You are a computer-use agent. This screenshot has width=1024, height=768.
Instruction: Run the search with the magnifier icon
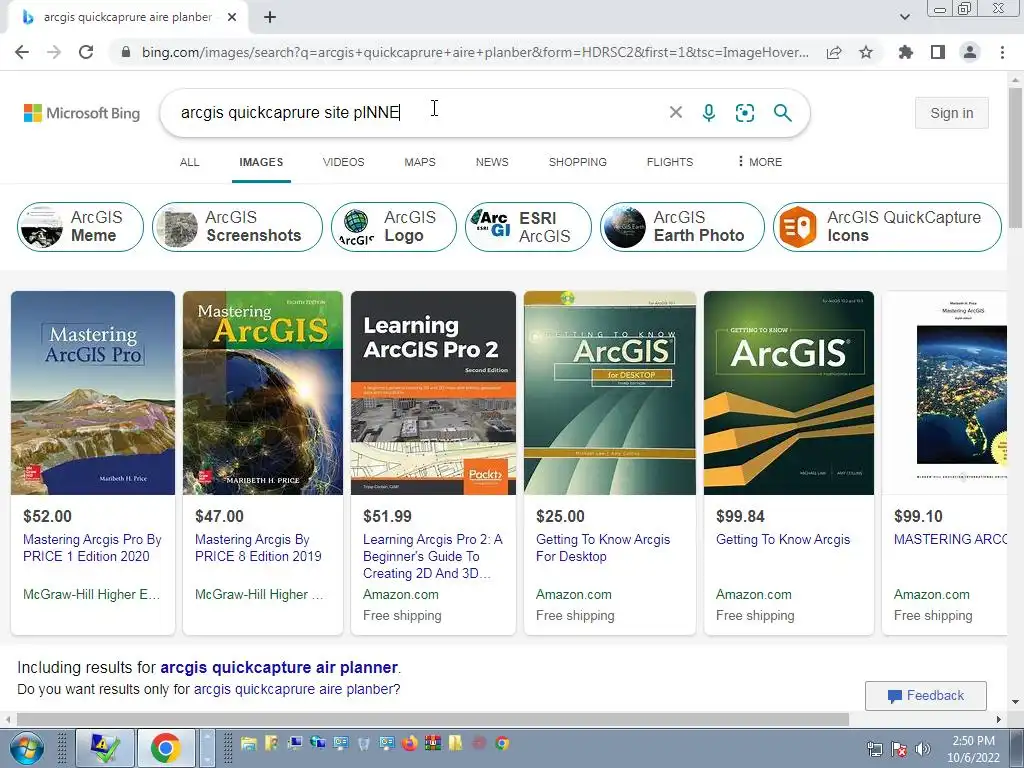click(x=782, y=112)
